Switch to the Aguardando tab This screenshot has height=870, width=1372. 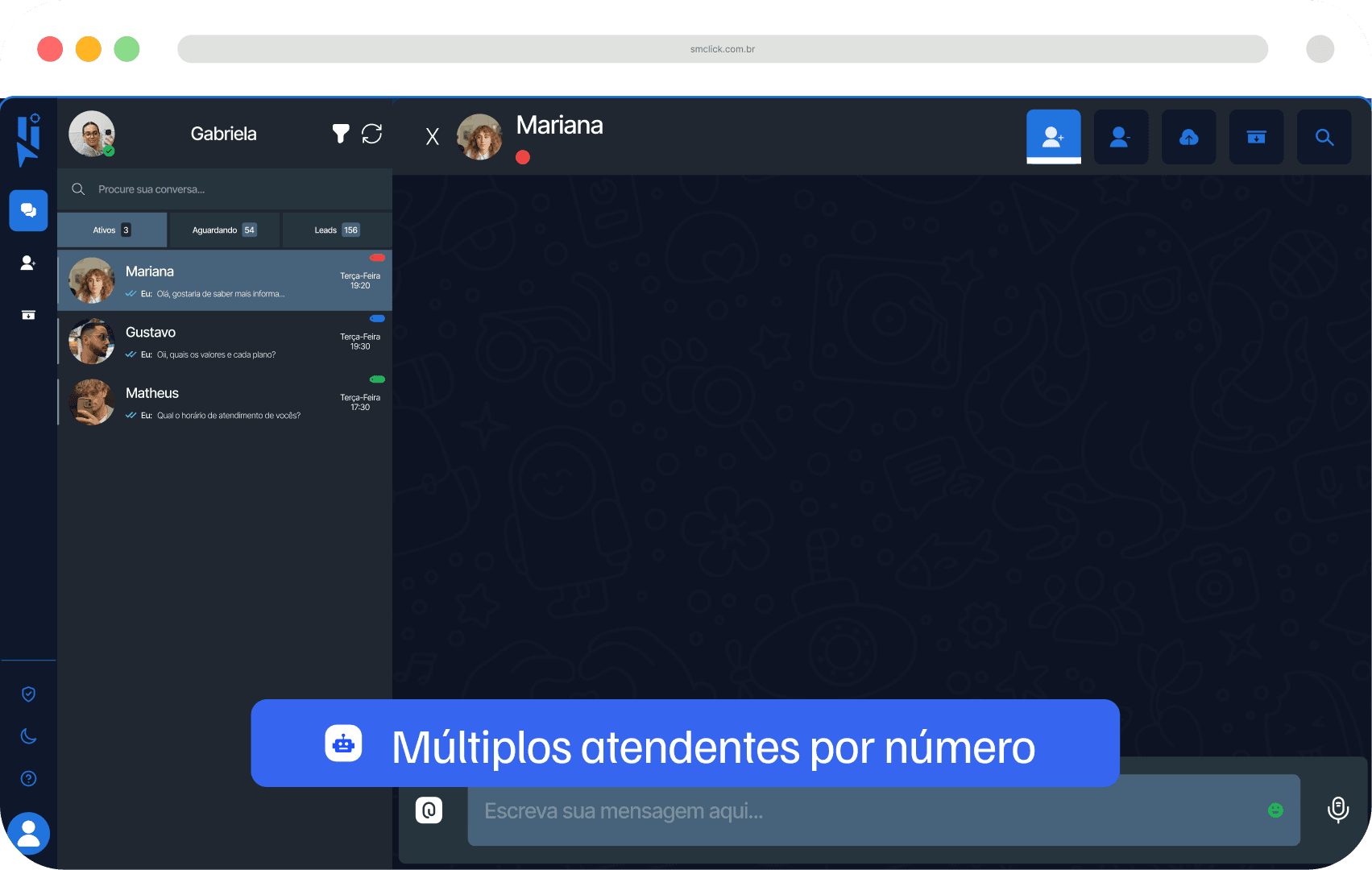click(x=225, y=230)
